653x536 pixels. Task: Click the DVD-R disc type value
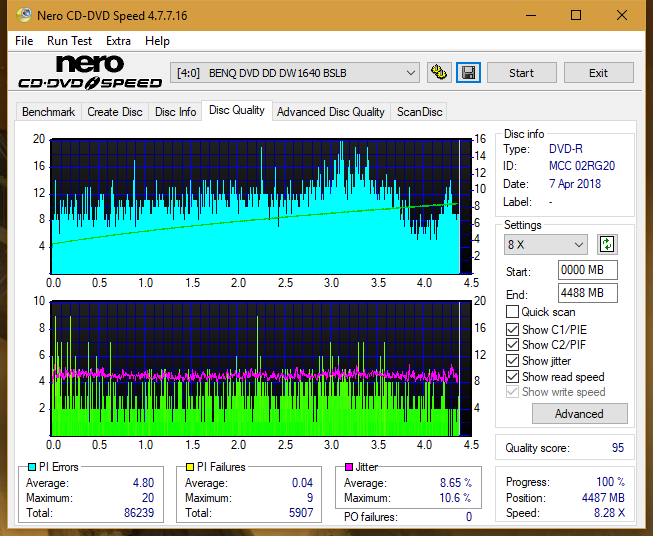coord(566,149)
